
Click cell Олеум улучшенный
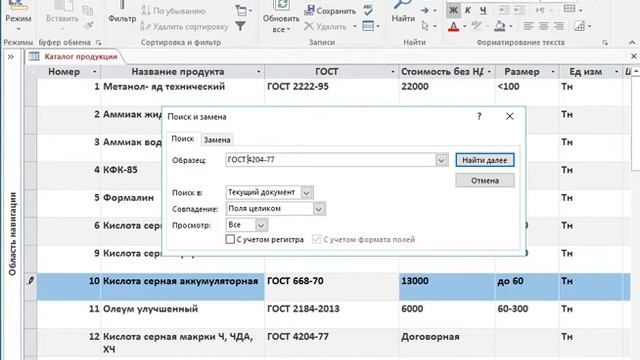(182, 314)
